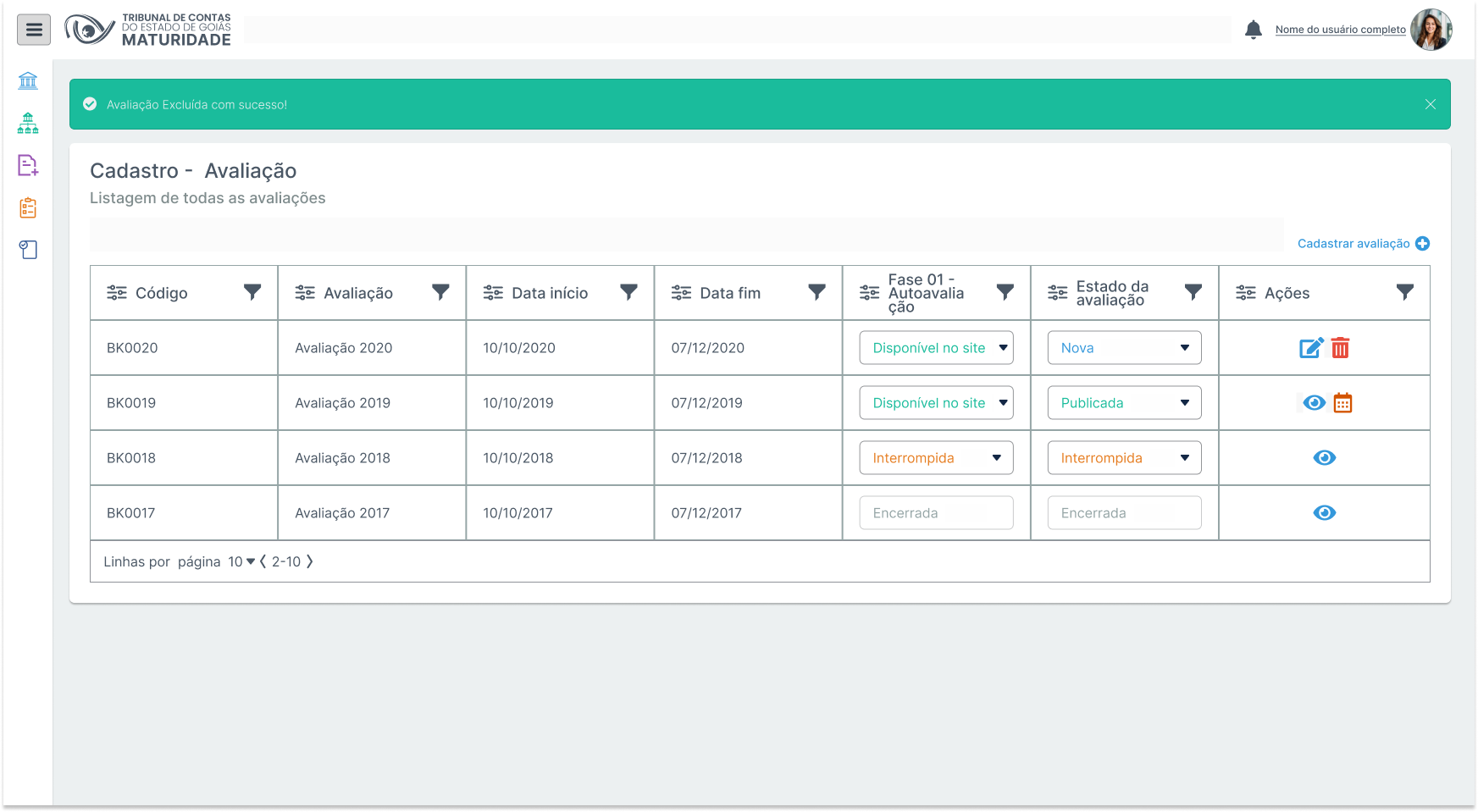Dismiss the success notification banner
Screen dimensions: 1478x812
pos(1430,104)
